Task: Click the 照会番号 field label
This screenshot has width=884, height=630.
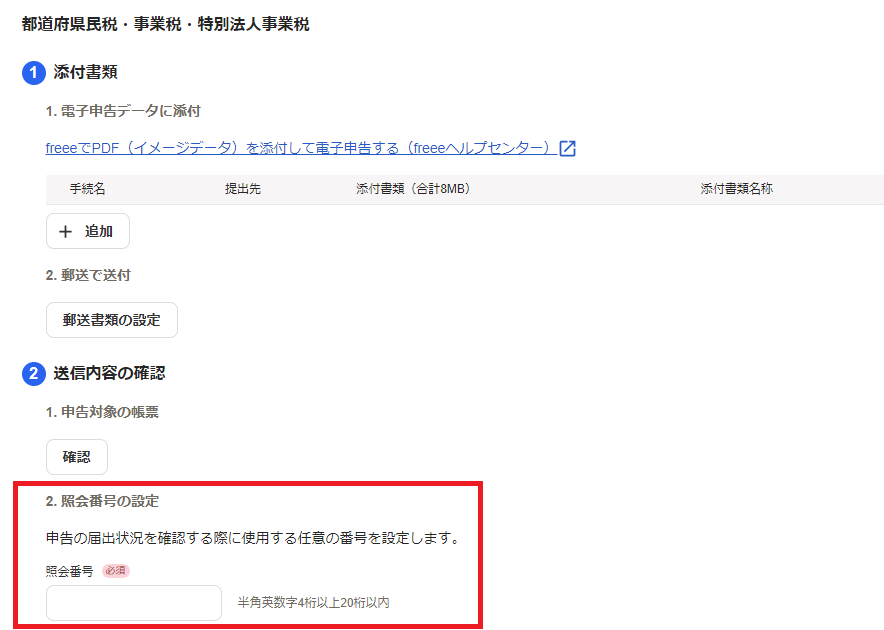Action: click(x=69, y=571)
